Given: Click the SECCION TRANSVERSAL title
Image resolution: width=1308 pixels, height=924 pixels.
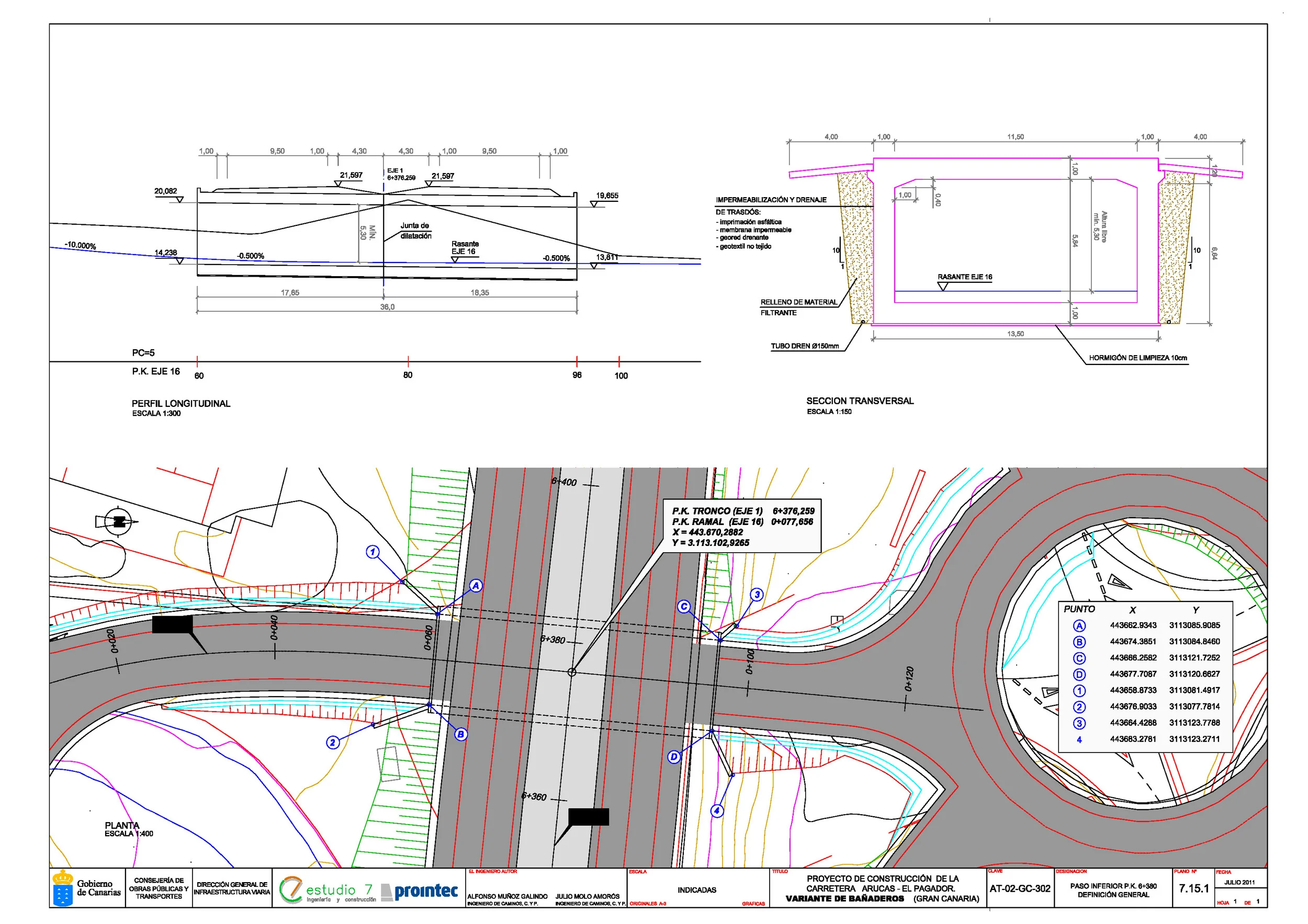Looking at the screenshot, I should (x=860, y=401).
